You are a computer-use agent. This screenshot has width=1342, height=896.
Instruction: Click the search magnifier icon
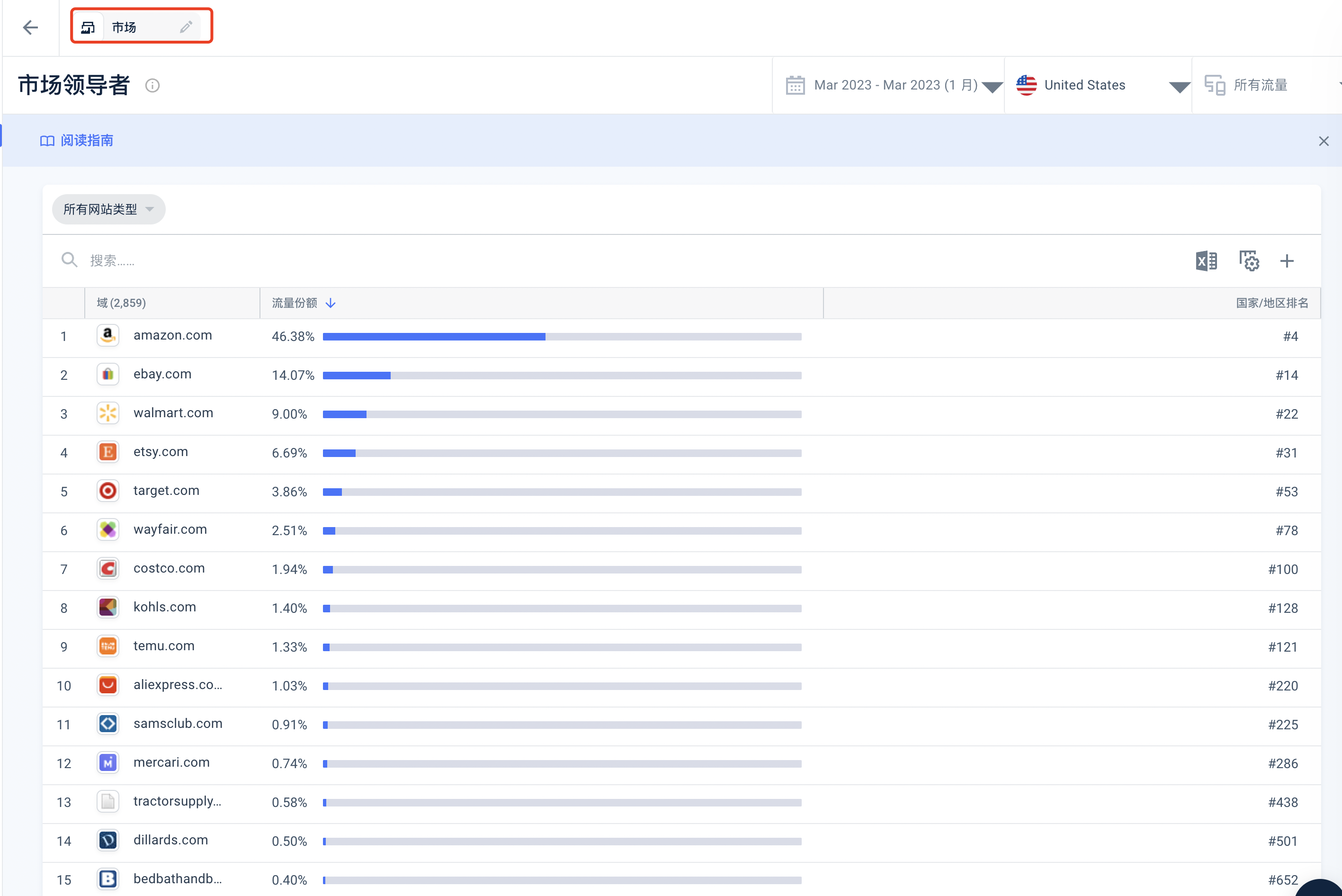click(x=69, y=260)
